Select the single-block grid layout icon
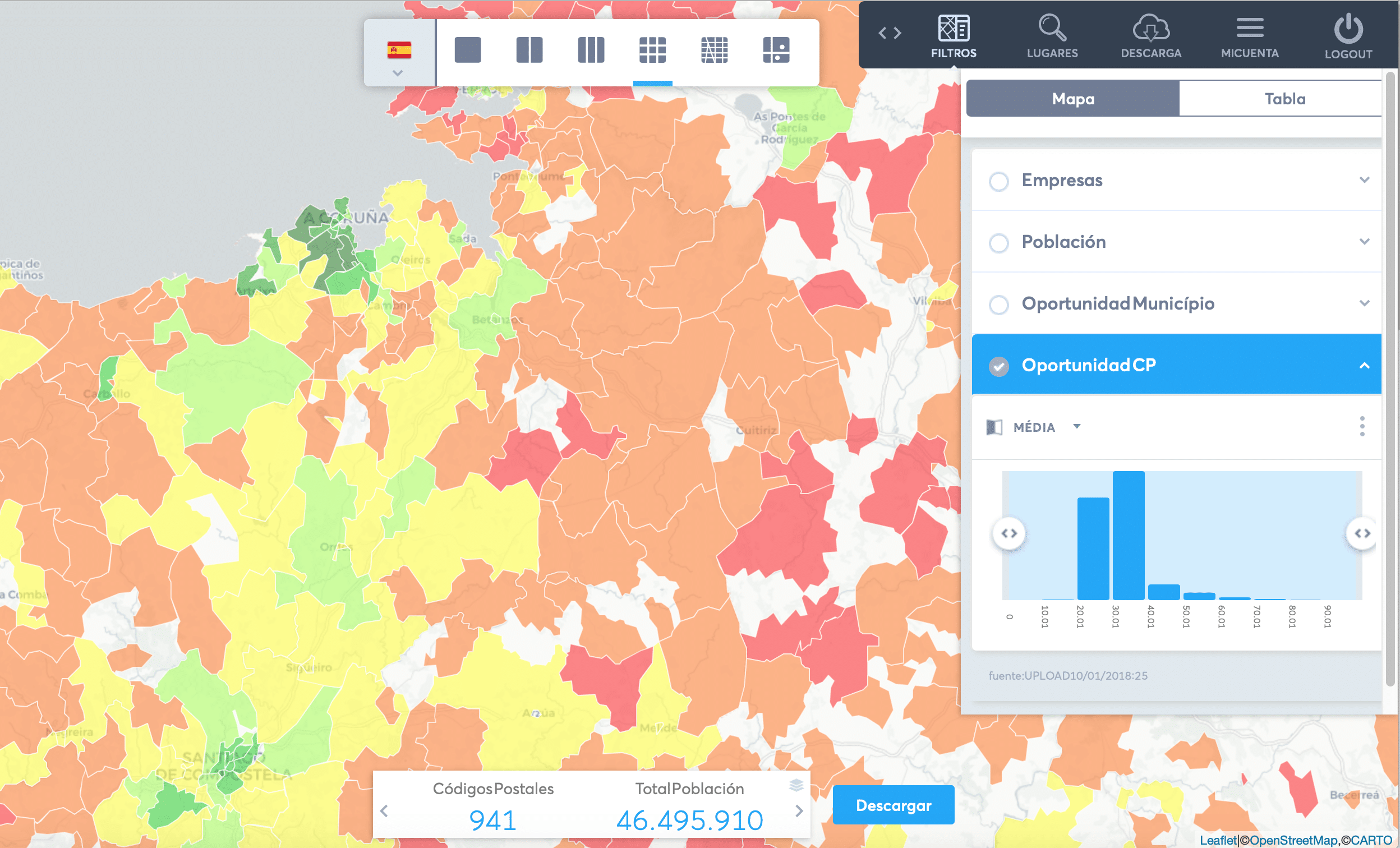 click(468, 50)
